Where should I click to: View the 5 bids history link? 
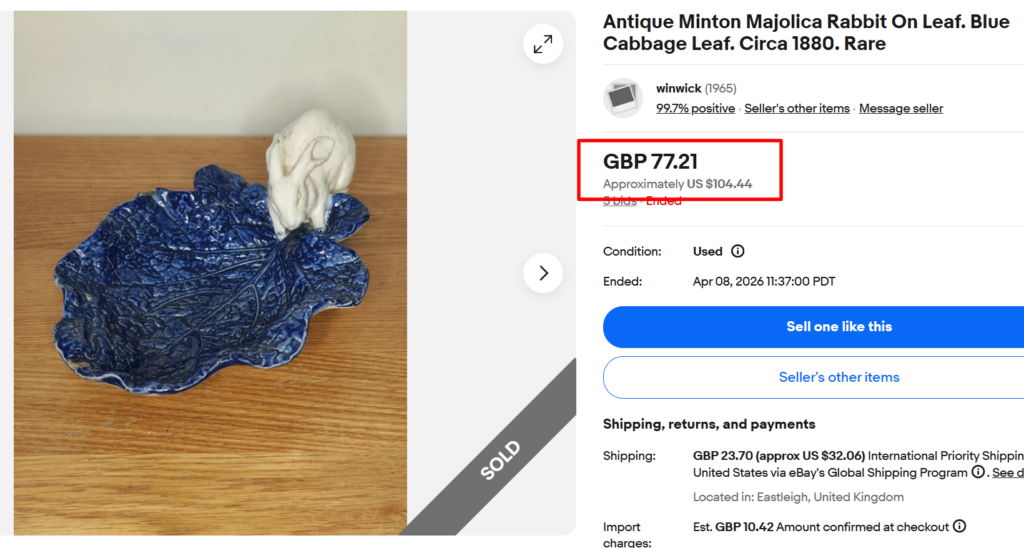619,201
